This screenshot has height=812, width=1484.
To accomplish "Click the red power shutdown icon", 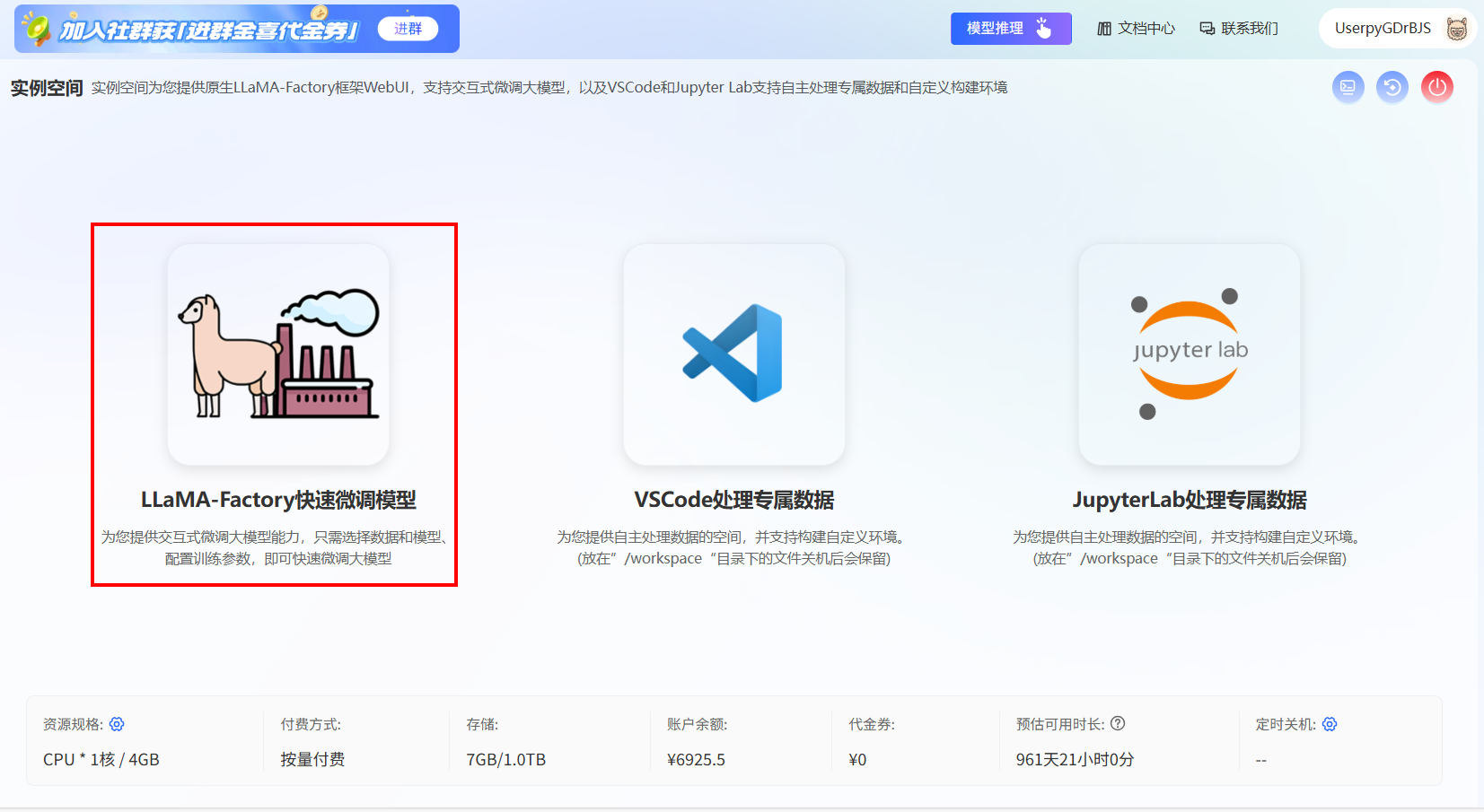I will [x=1436, y=87].
